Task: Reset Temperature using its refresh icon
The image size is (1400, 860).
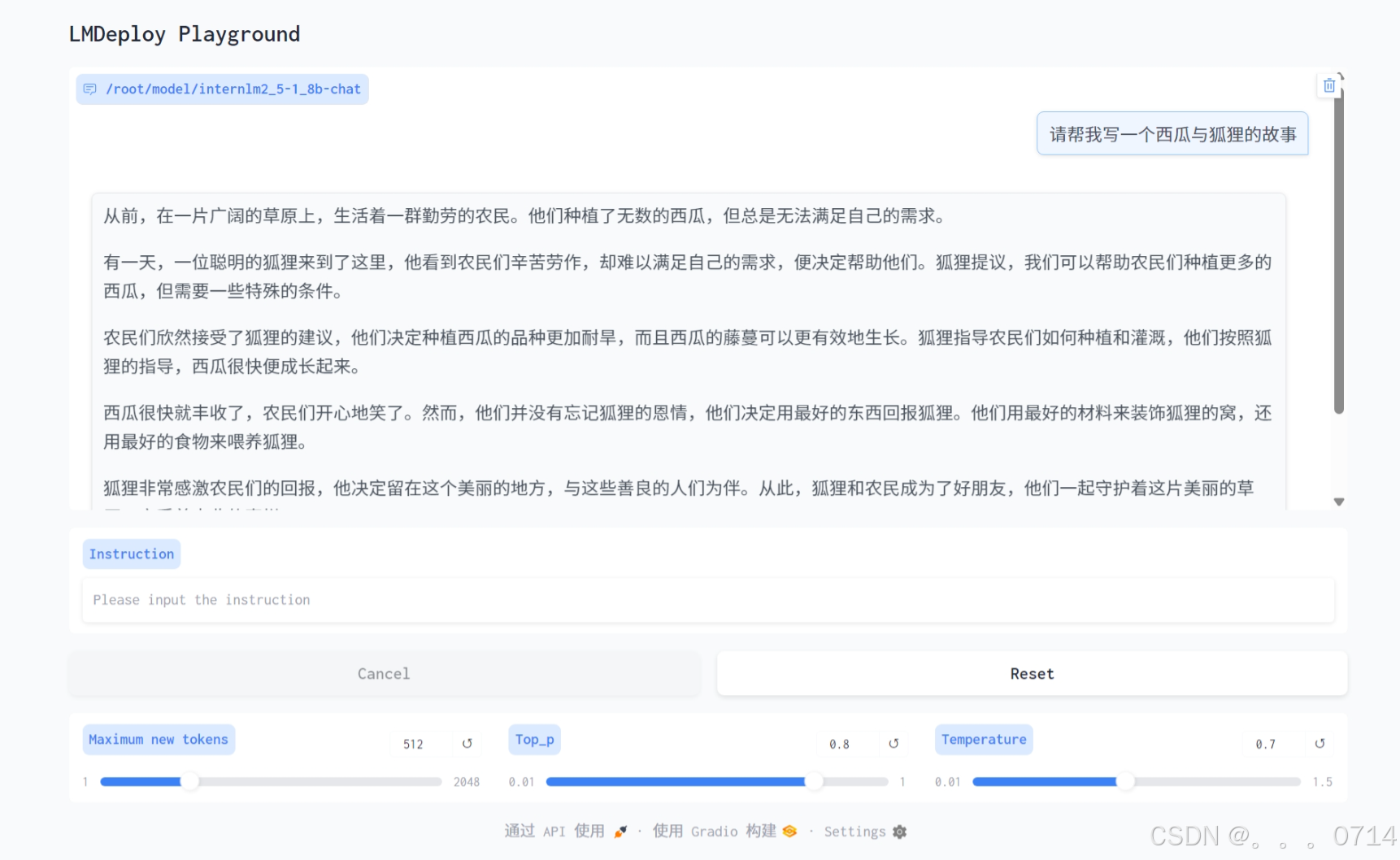Action: (1320, 743)
